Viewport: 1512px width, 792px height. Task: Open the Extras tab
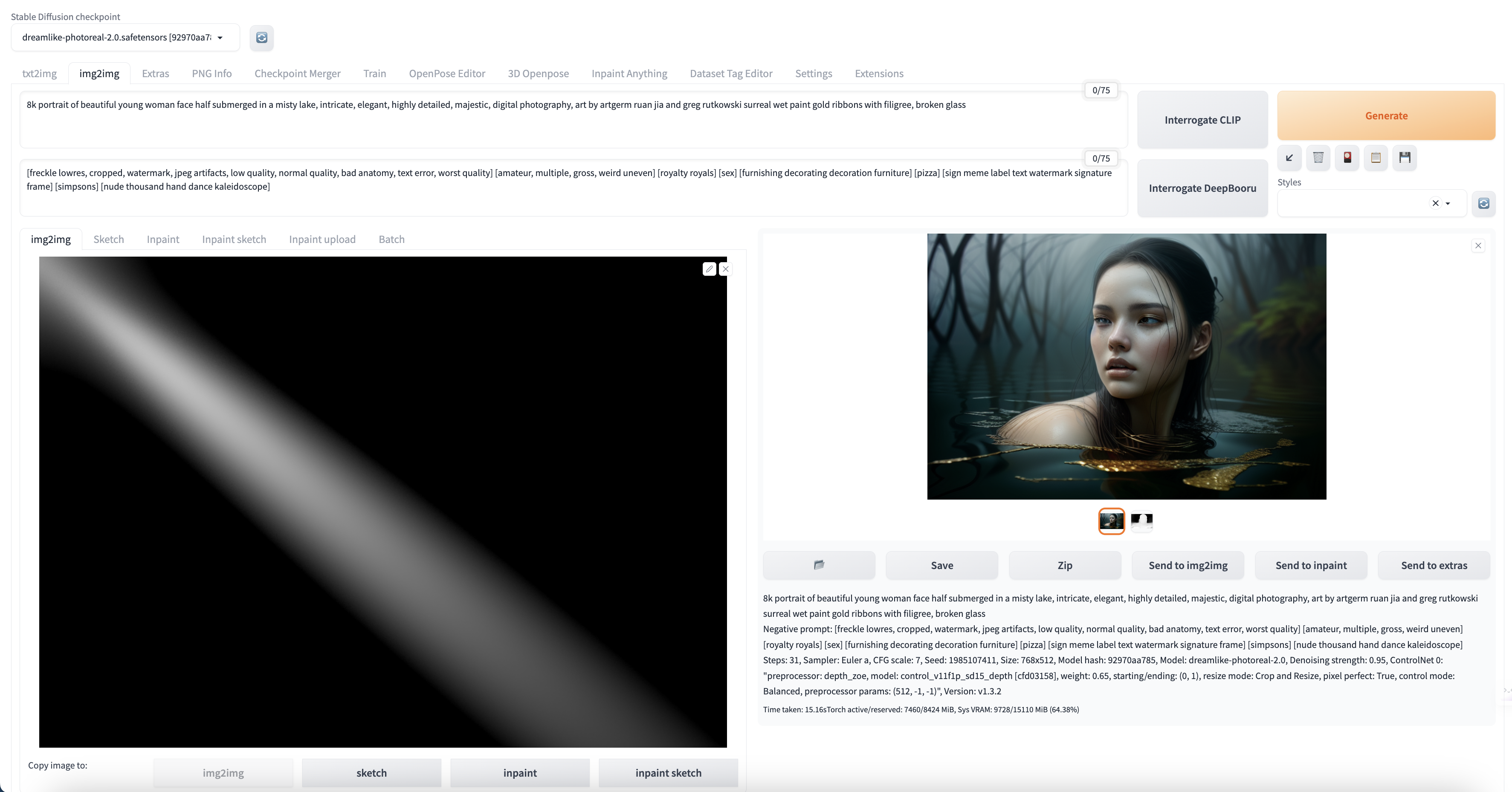(x=156, y=73)
